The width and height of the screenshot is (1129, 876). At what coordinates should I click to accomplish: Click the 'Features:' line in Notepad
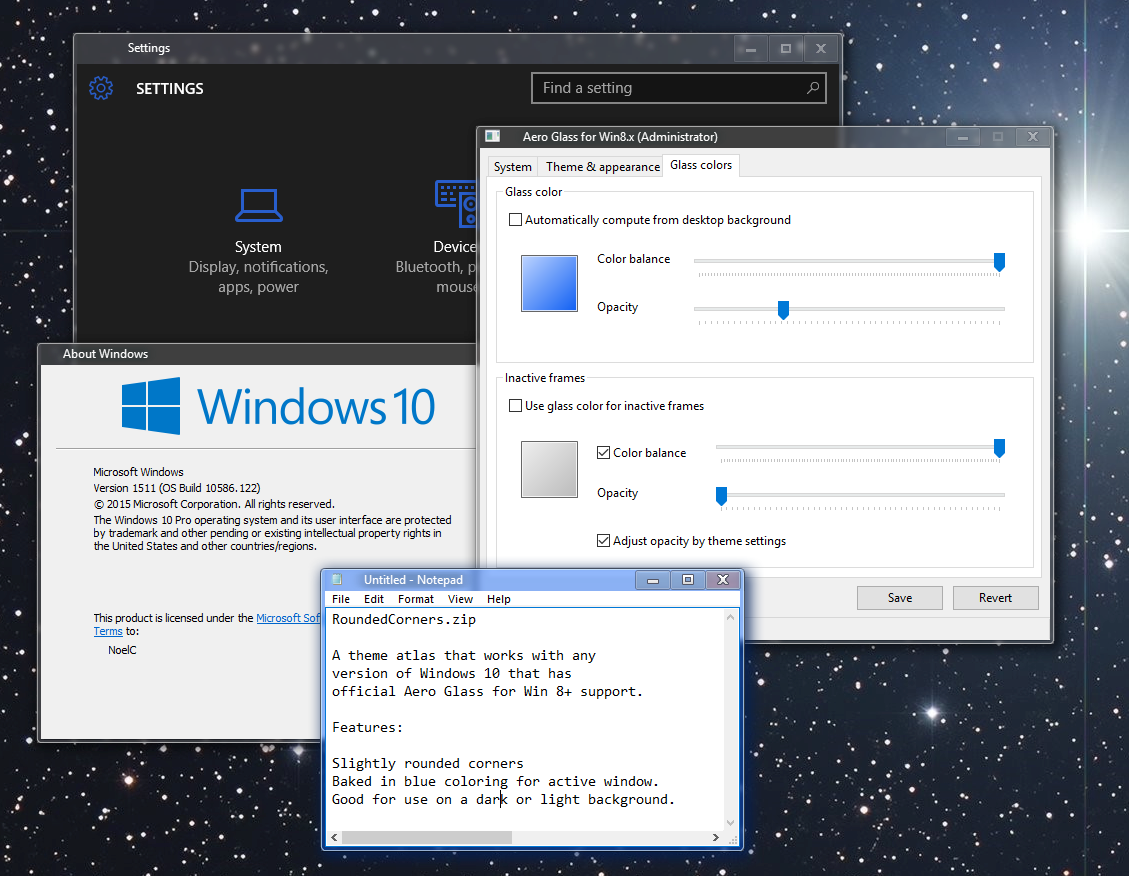[367, 727]
